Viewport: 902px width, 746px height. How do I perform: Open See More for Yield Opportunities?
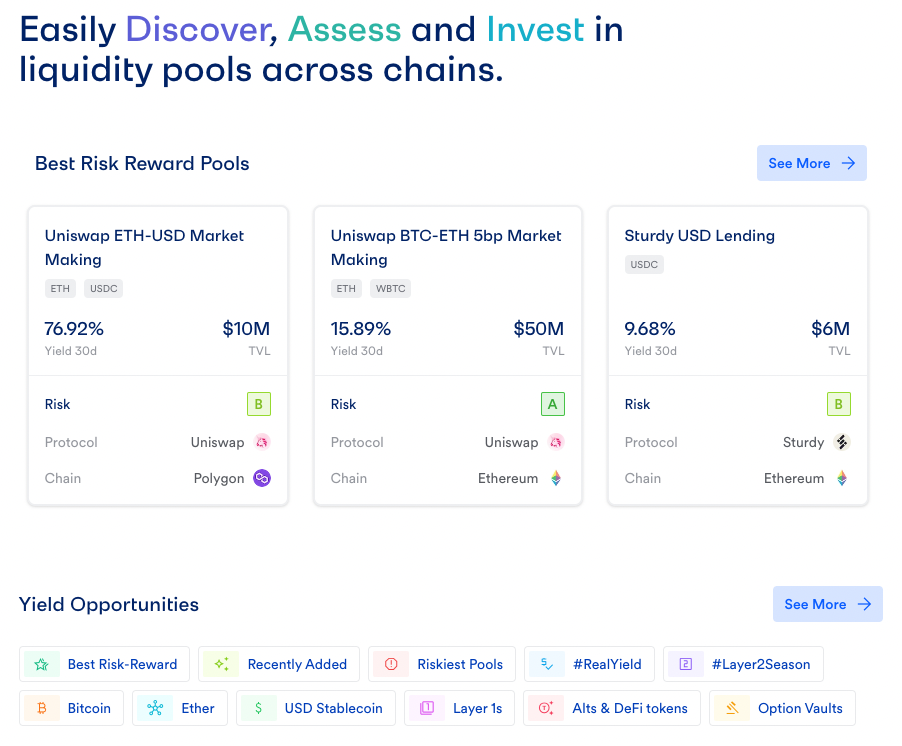click(828, 604)
